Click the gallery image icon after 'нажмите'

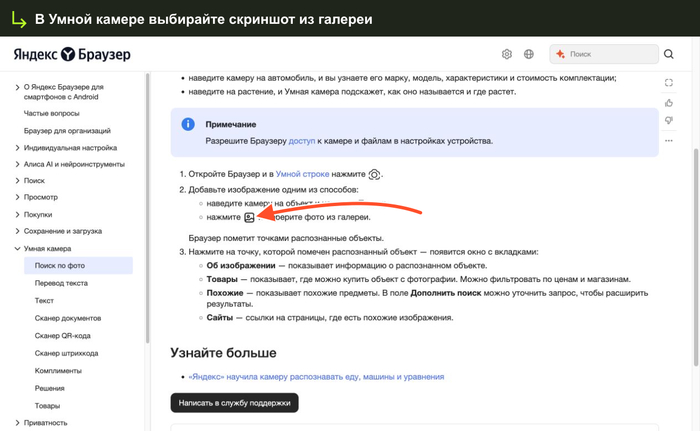[x=249, y=218]
